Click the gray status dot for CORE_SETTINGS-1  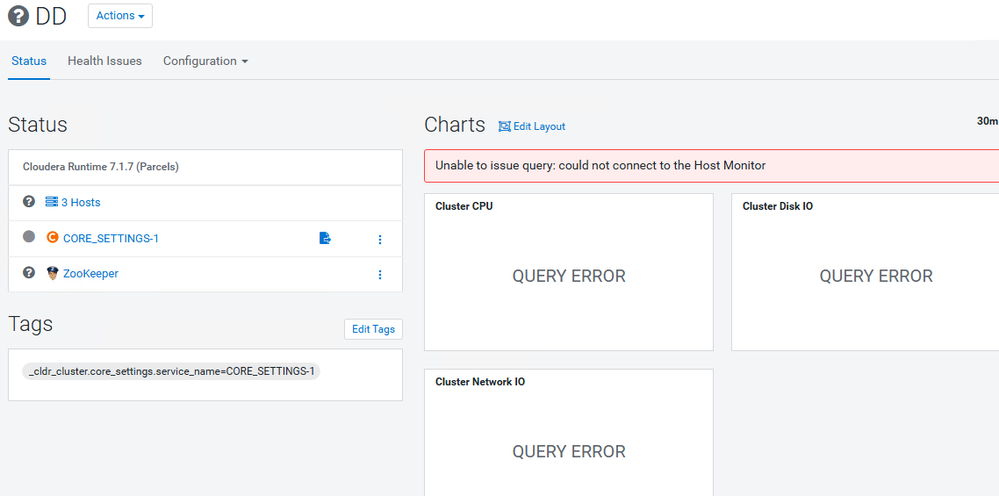(29, 237)
